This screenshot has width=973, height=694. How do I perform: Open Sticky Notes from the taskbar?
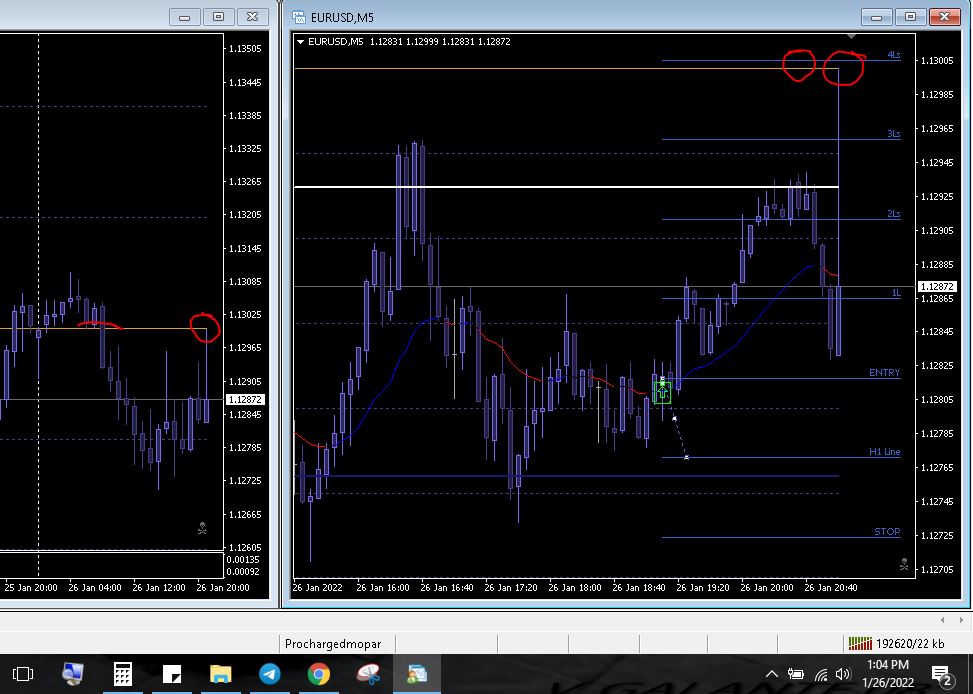[171, 674]
